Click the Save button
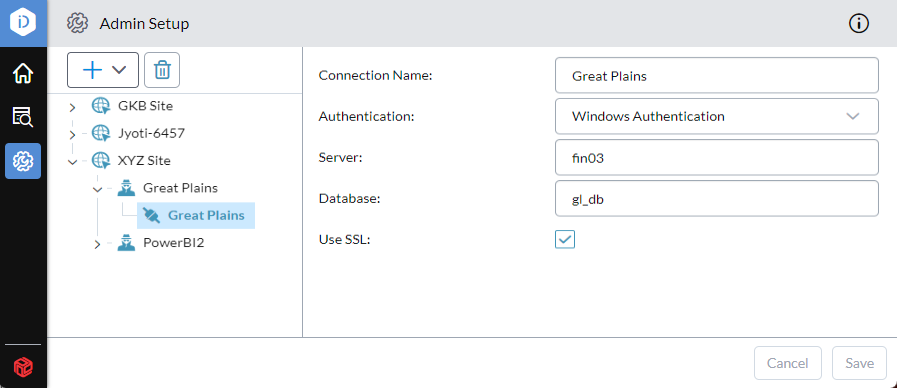Screen dimensions: 897x388 point(860,363)
